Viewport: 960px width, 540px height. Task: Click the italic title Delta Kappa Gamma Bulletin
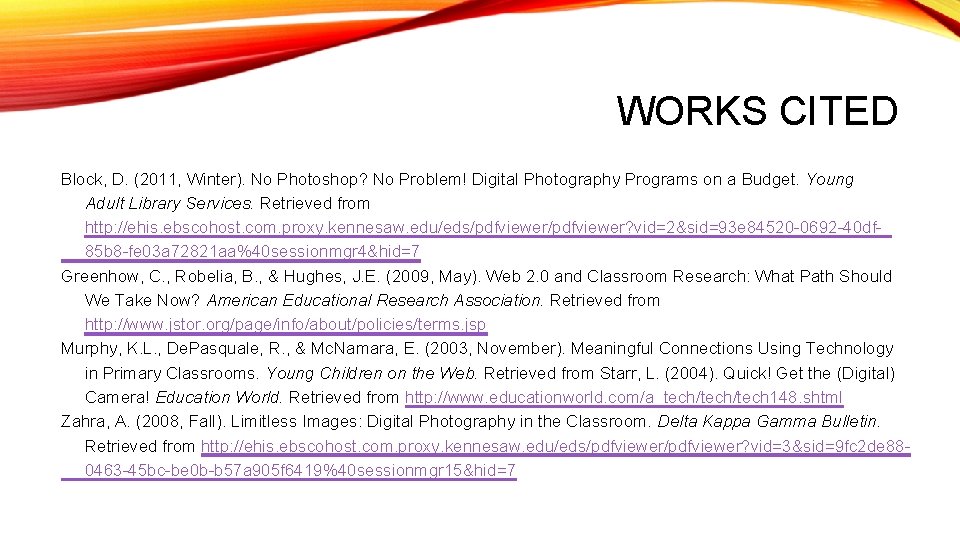tap(768, 421)
